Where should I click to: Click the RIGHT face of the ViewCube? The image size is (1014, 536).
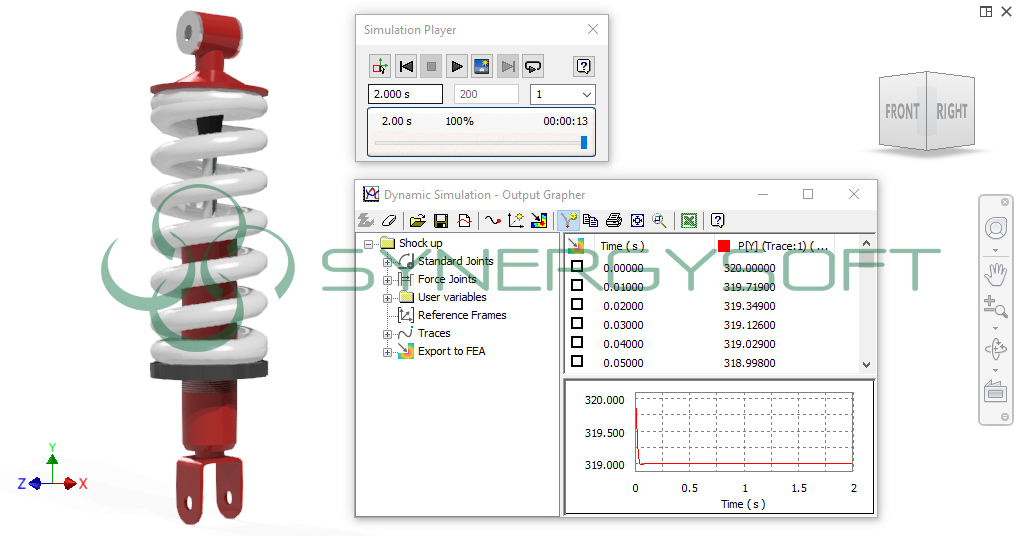pos(952,111)
